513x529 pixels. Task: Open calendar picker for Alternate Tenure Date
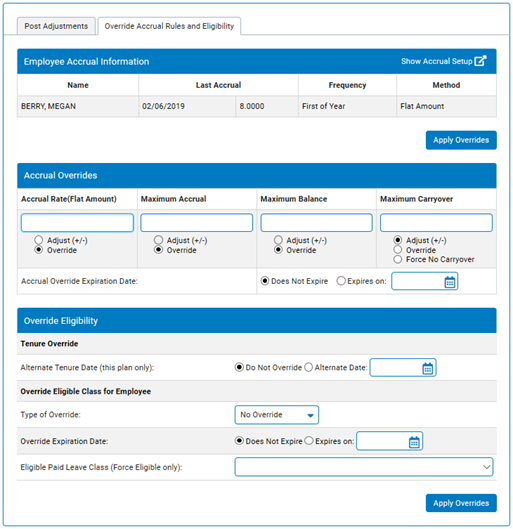pyautogui.click(x=428, y=368)
